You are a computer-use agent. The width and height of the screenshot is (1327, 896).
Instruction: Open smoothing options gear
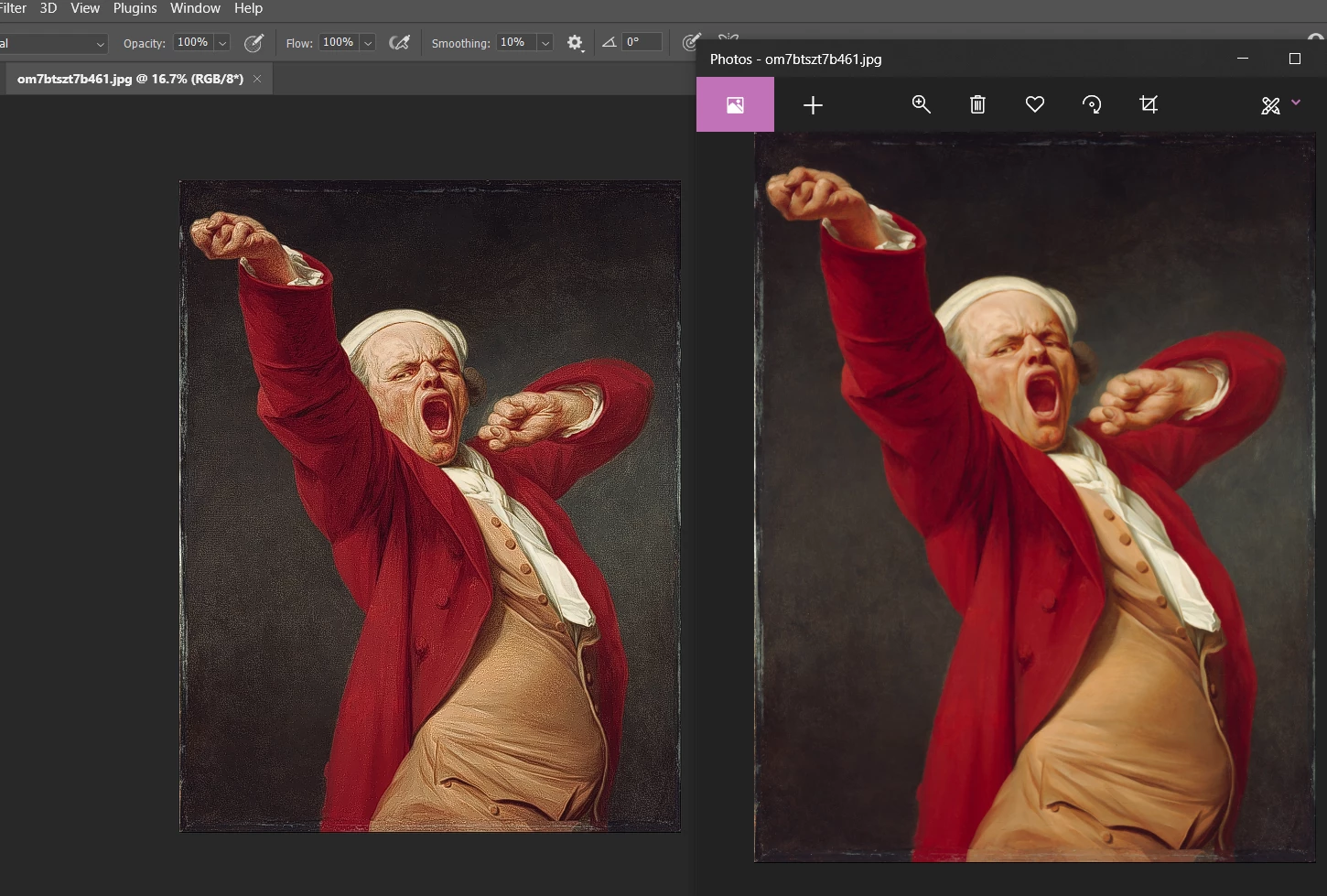tap(575, 43)
